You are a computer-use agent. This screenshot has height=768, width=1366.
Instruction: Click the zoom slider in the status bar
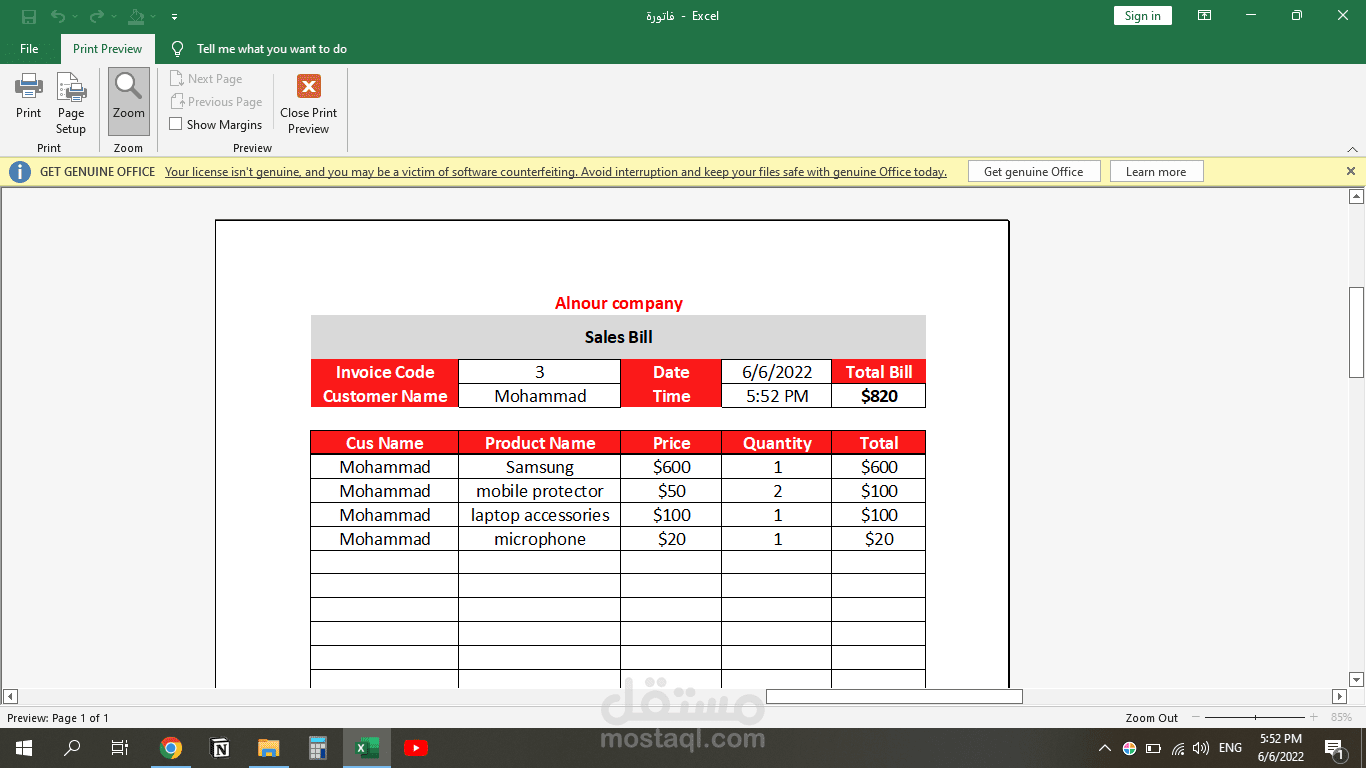[x=1255, y=718]
